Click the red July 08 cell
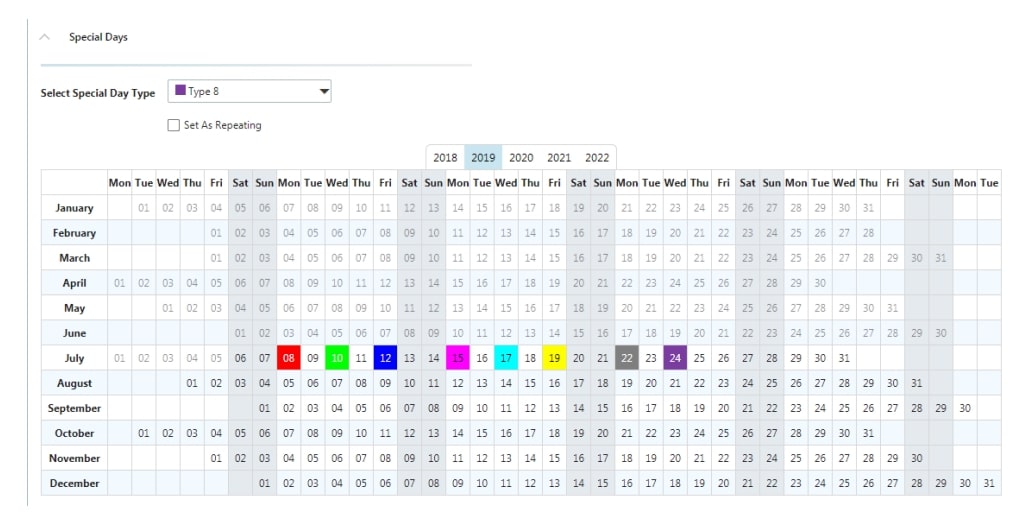The height and width of the screenshot is (525, 1030). pyautogui.click(x=289, y=358)
